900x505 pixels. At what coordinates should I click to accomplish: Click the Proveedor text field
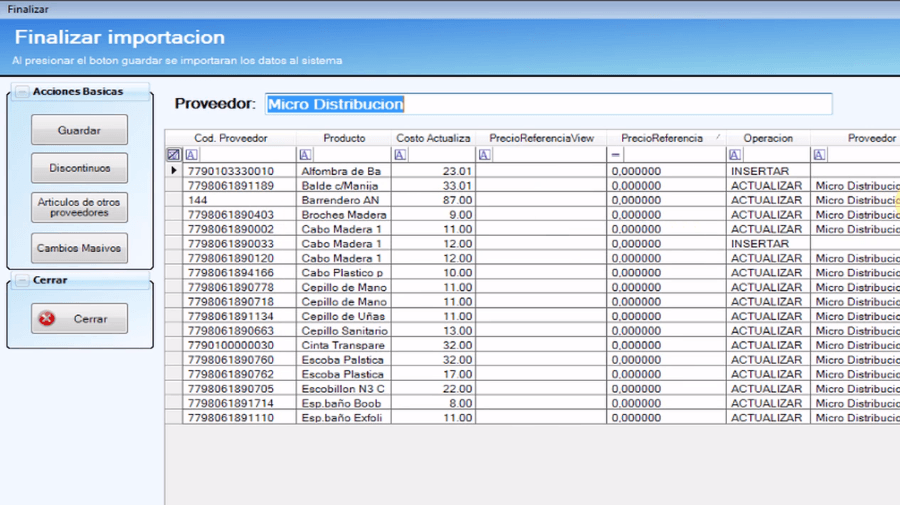[x=547, y=105]
